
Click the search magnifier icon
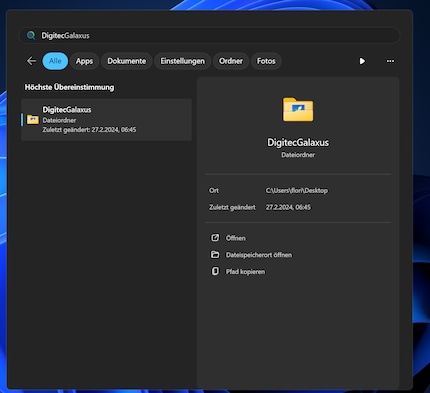click(31, 35)
